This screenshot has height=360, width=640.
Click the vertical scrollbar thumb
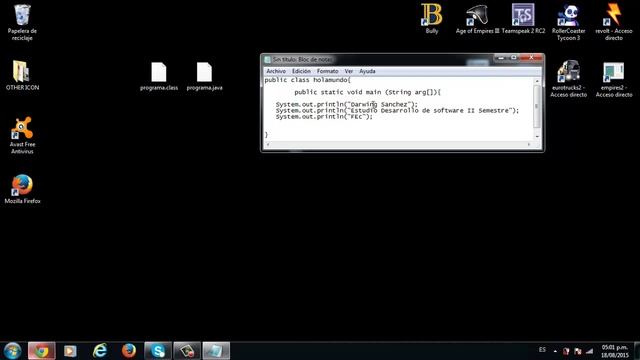coord(537,106)
